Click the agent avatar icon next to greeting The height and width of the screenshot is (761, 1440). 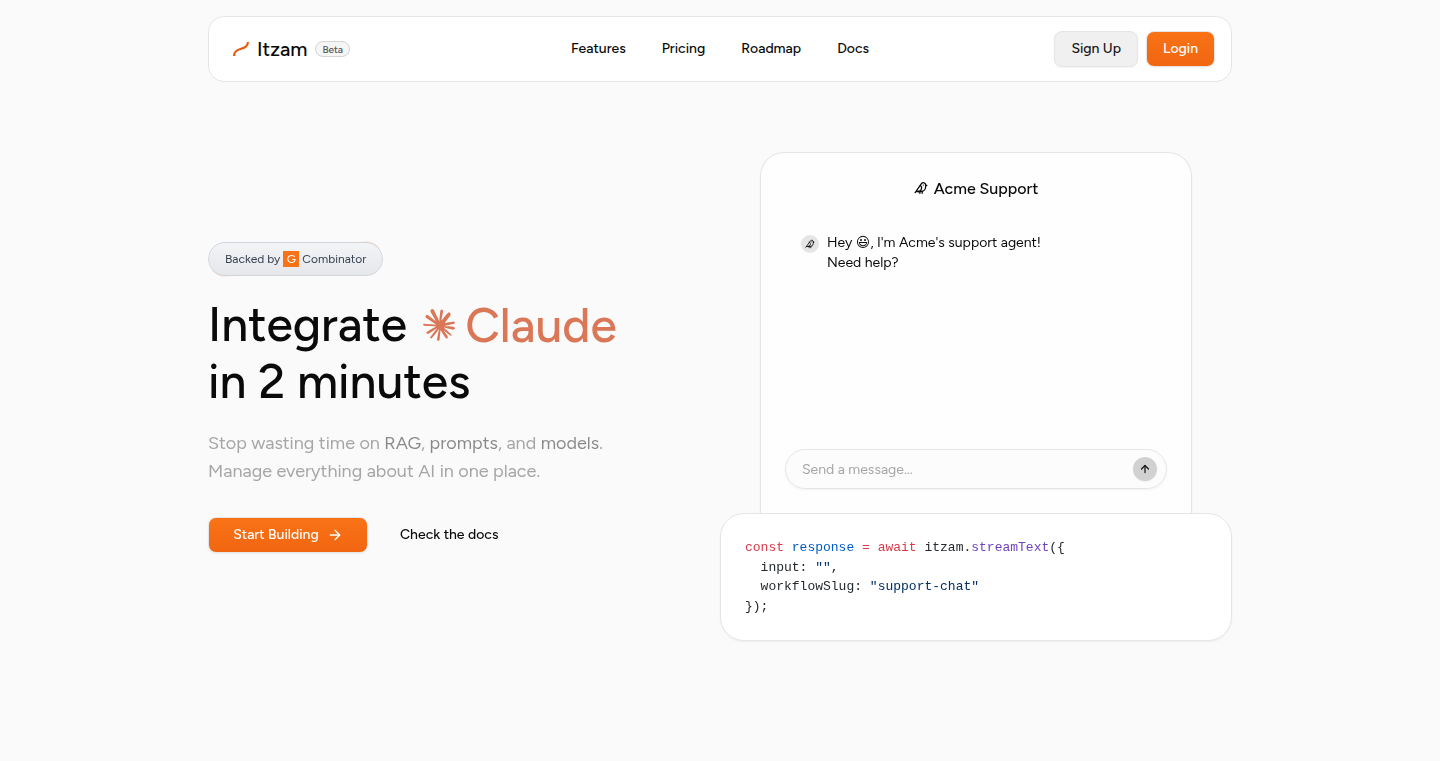[x=810, y=243]
